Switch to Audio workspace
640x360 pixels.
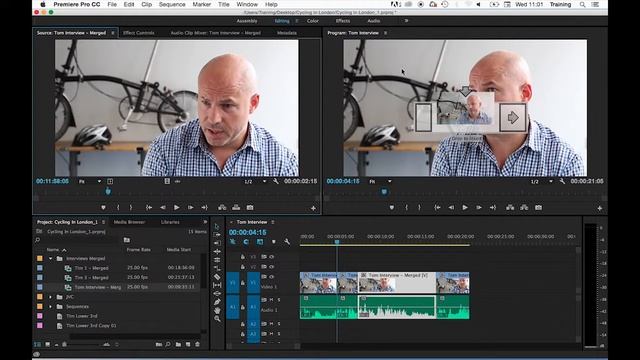pos(373,21)
